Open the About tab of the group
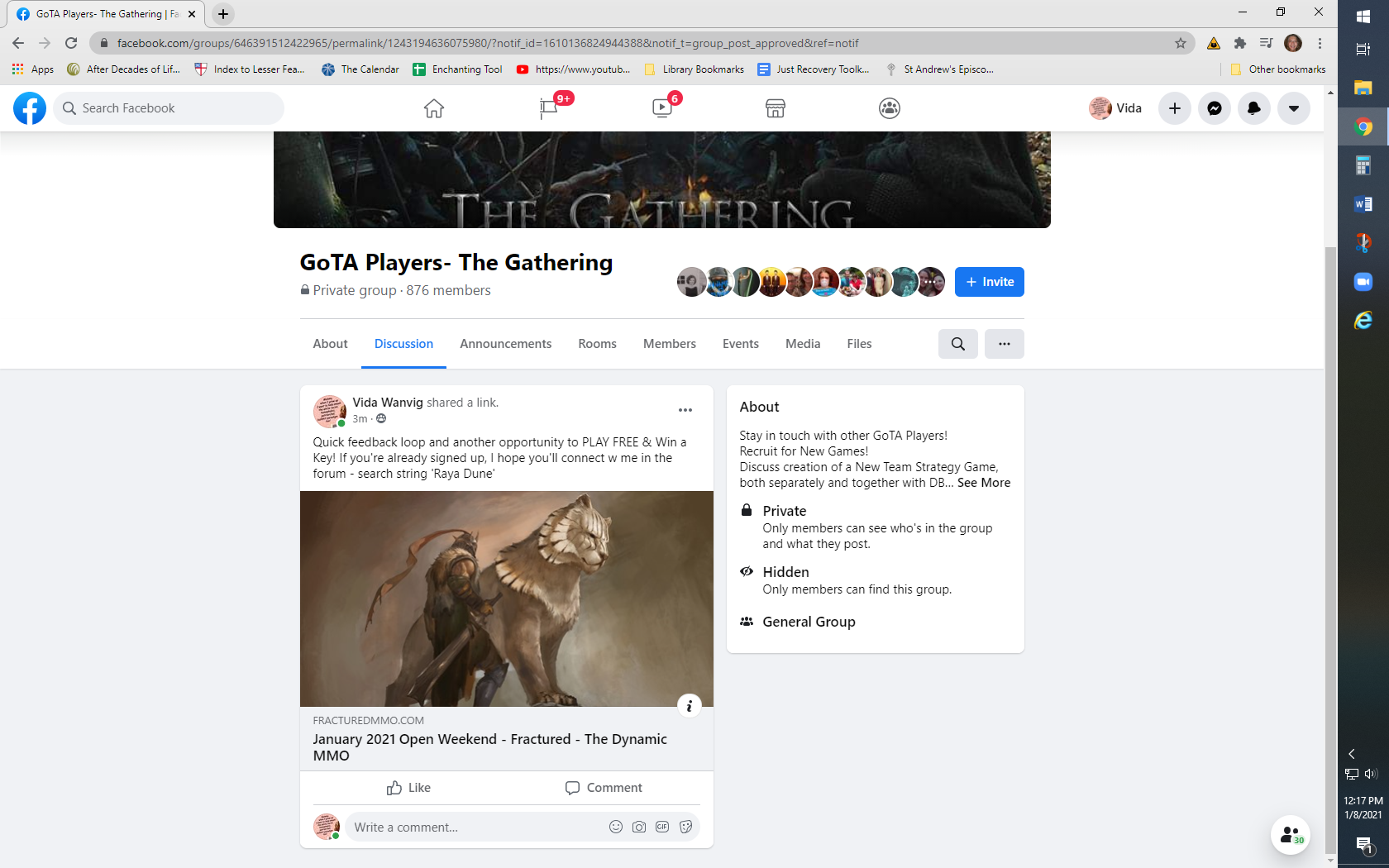This screenshot has height=868, width=1389. (x=330, y=344)
